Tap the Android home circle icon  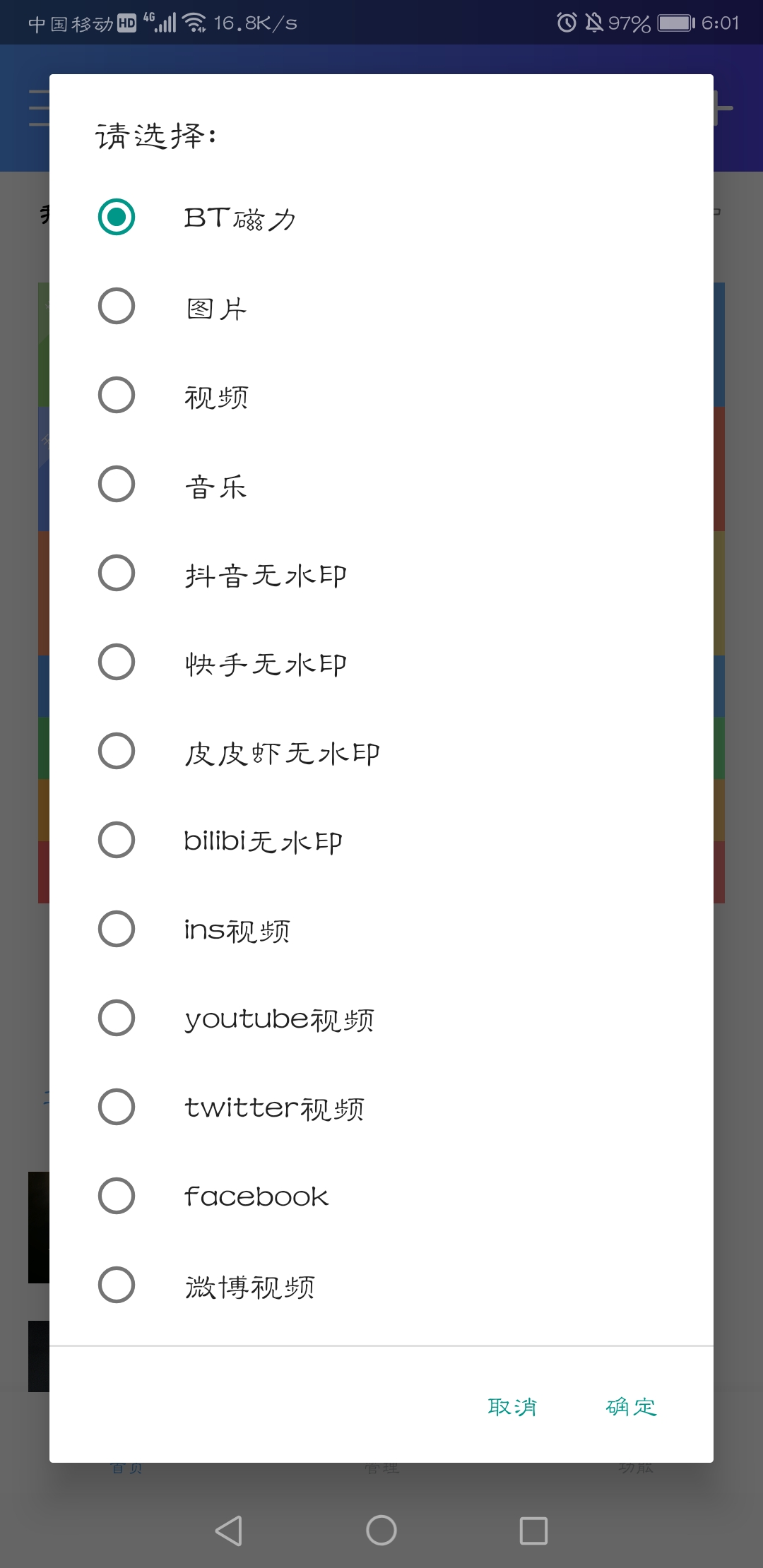click(381, 1531)
